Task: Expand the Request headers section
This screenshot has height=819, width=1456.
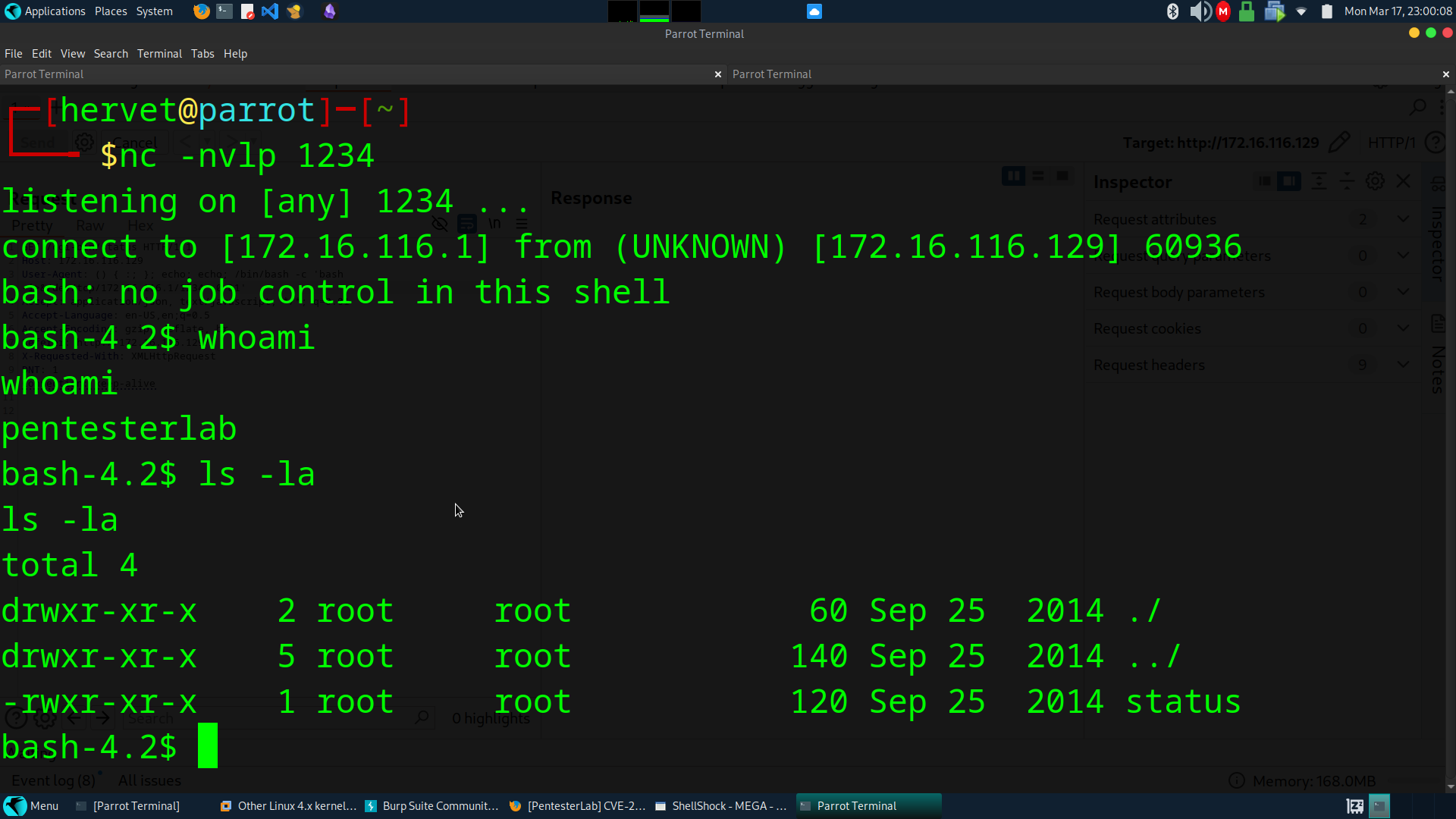Action: pos(1403,364)
